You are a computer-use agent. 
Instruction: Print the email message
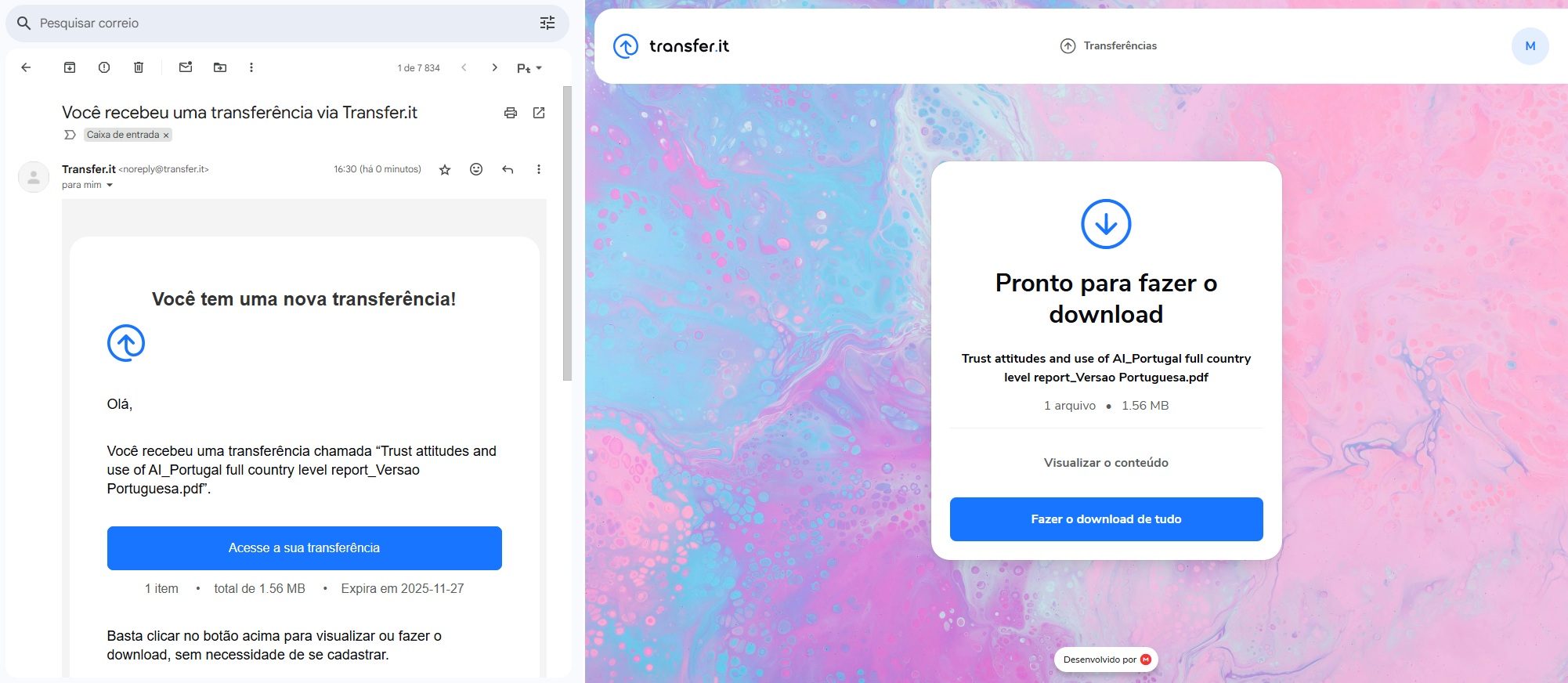tap(511, 113)
